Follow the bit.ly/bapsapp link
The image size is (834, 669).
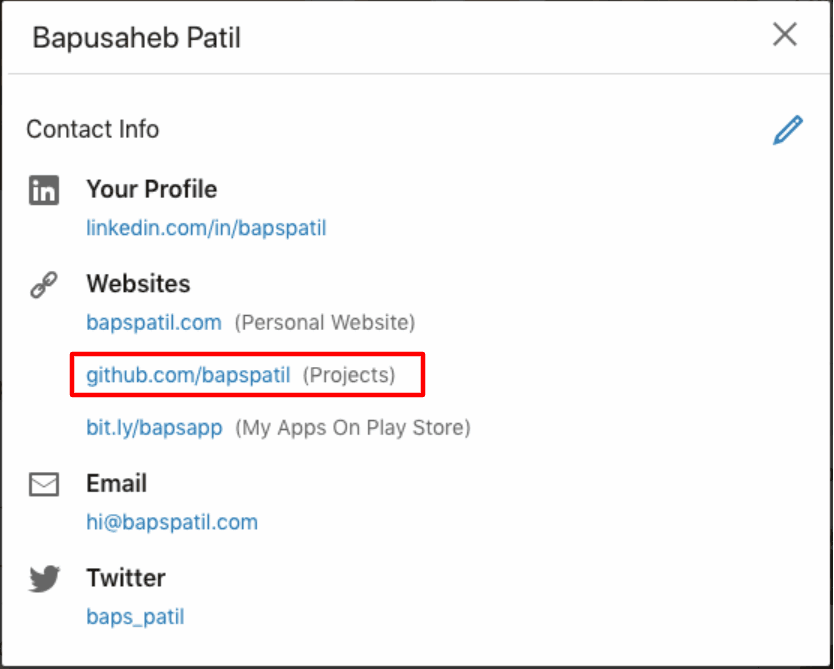(x=154, y=428)
